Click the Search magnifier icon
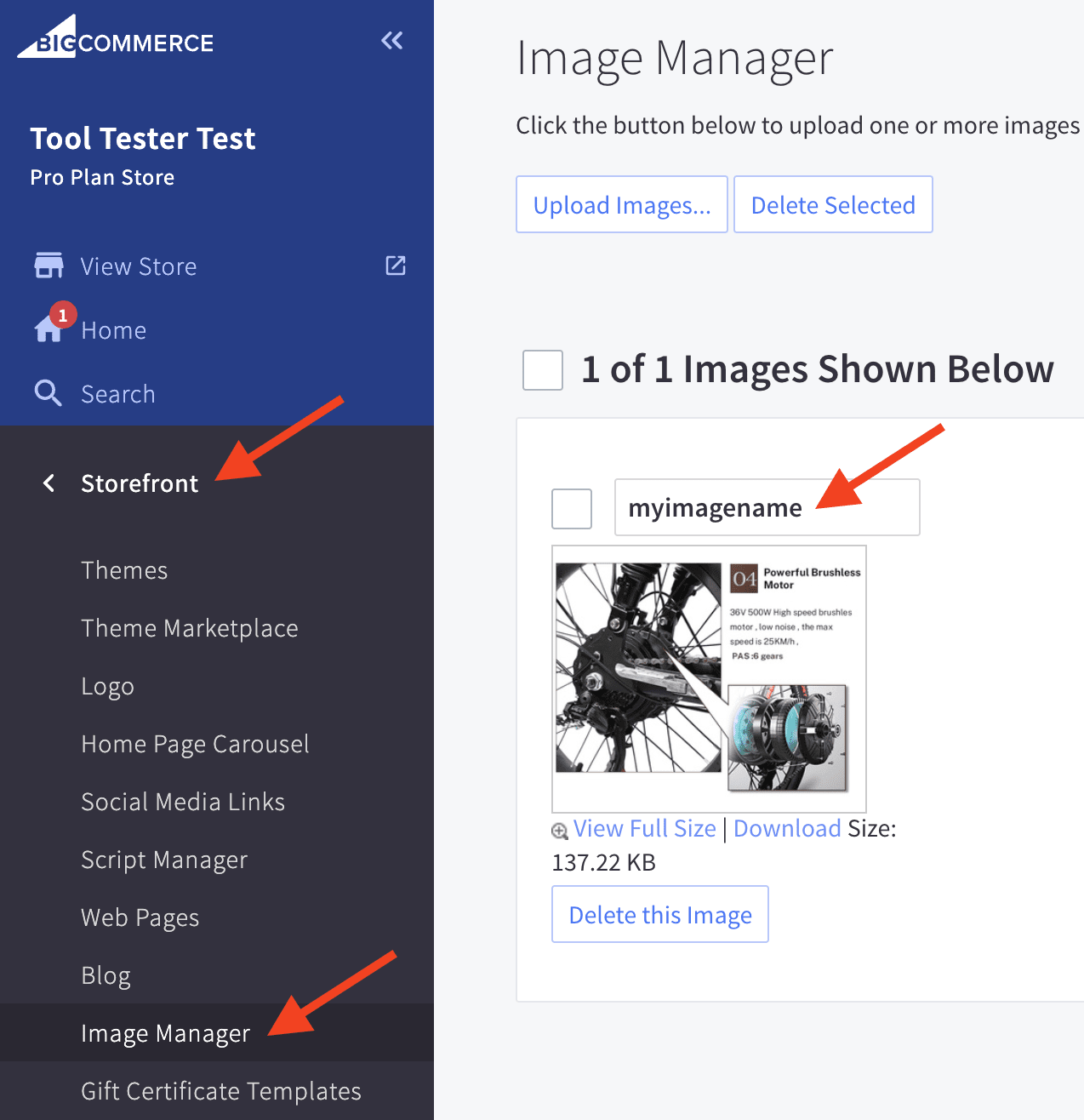 48,393
